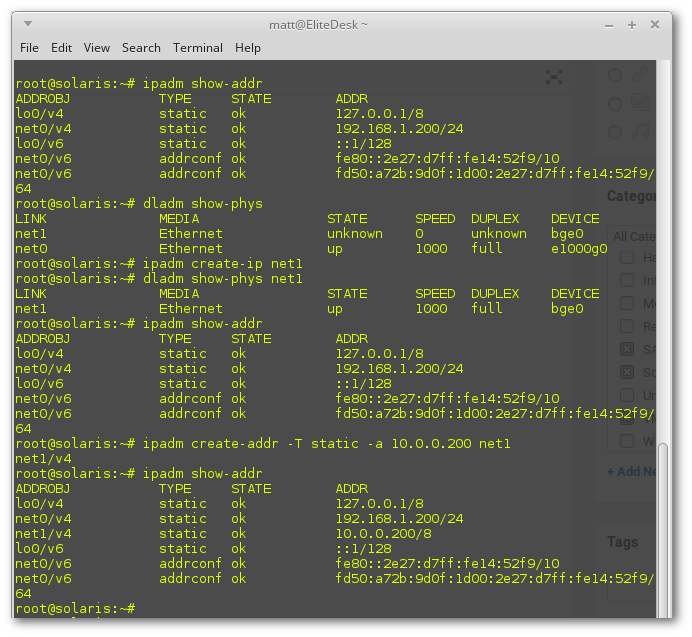Viewport: 692px width, 637px height.
Task: Open the View menu
Action: pyautogui.click(x=97, y=47)
